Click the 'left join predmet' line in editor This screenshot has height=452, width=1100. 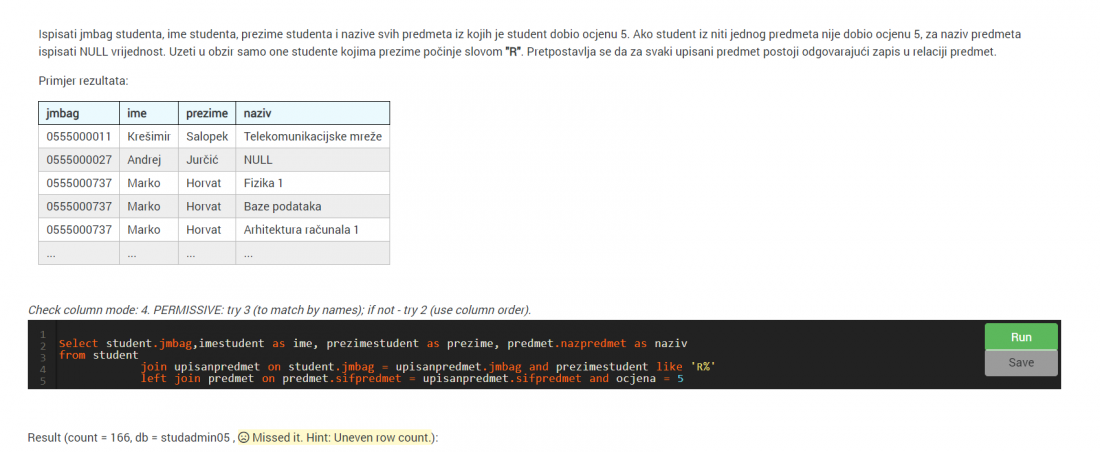[412, 378]
